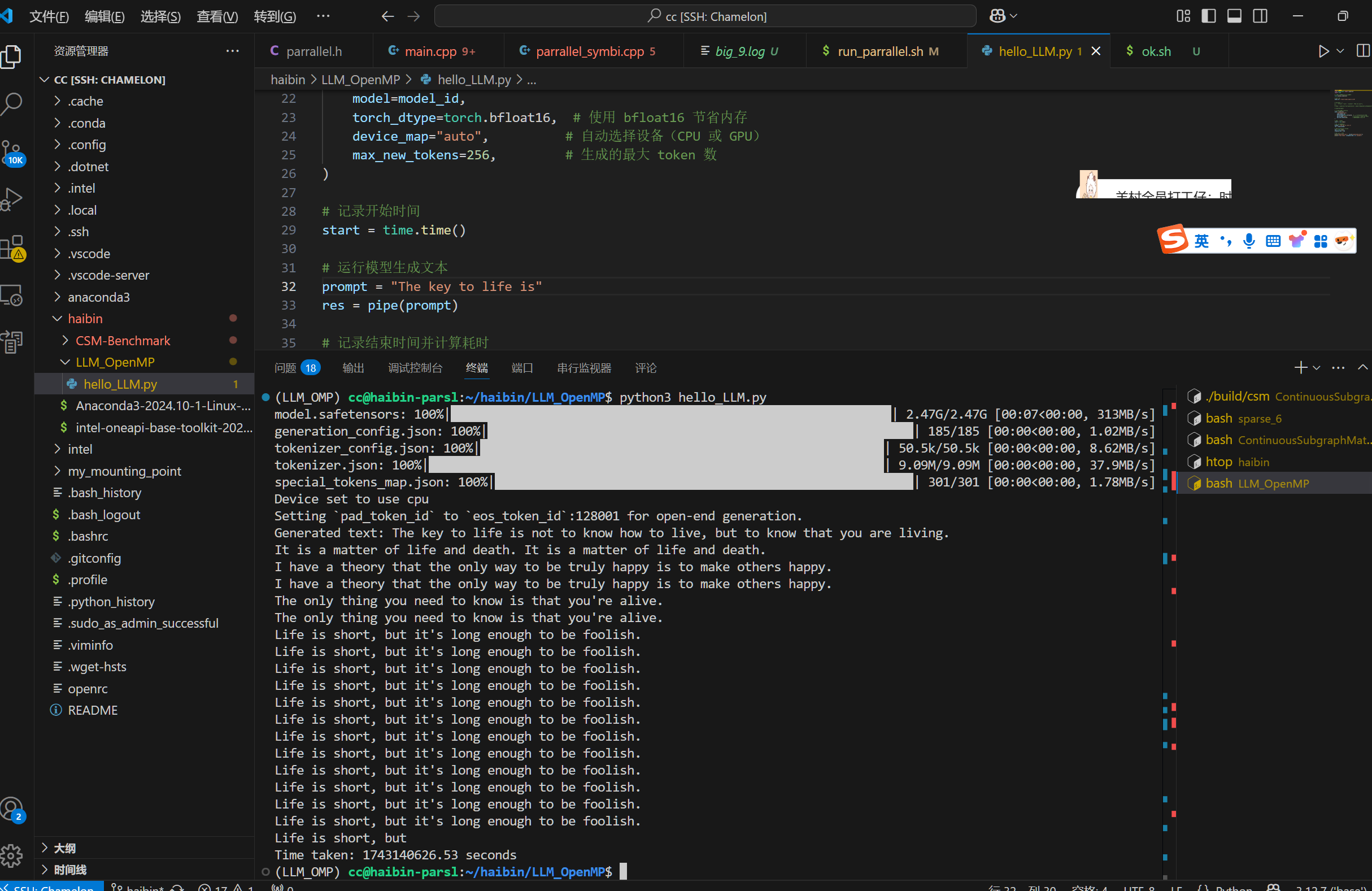The image size is (1372, 891).
Task: Open the 文件(F) menu
Action: click(x=49, y=16)
